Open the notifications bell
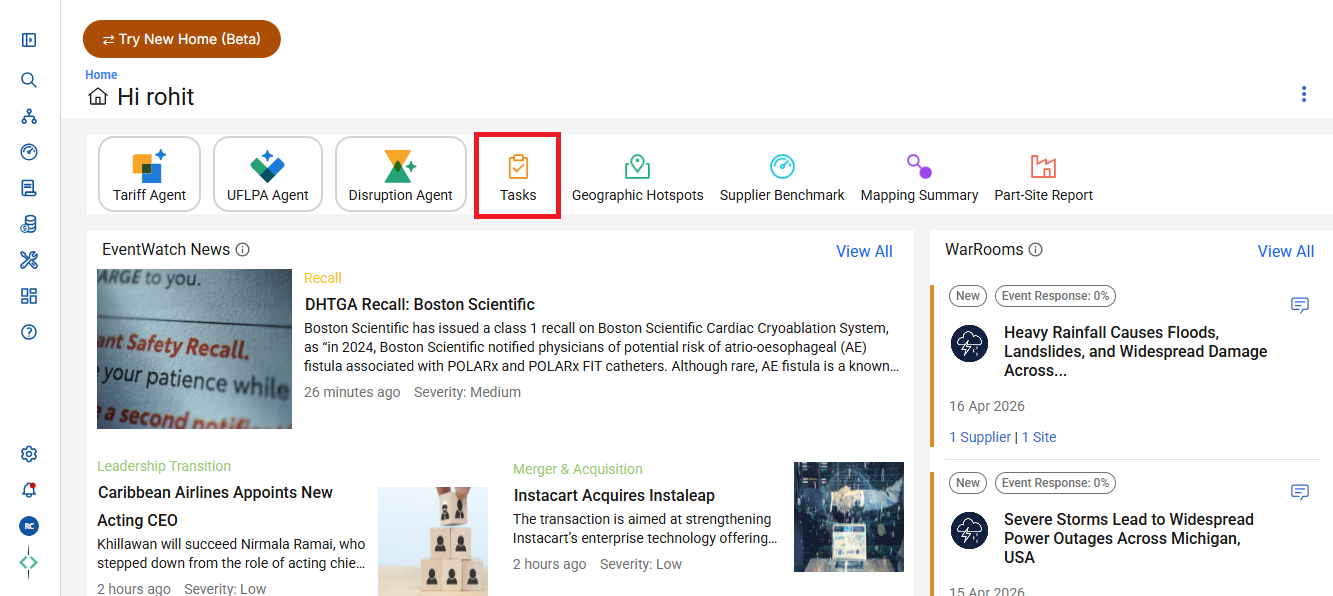The image size is (1333, 596). (x=29, y=490)
